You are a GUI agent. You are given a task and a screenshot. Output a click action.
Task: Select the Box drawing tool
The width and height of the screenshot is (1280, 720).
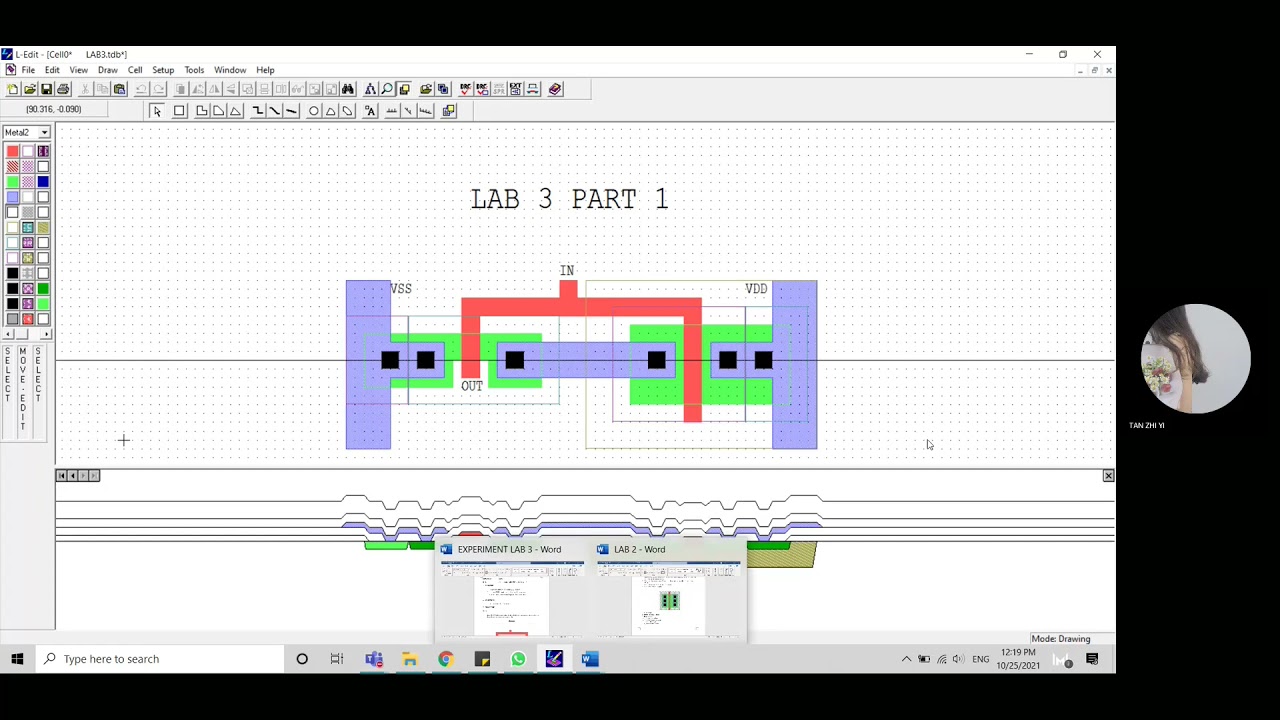(179, 111)
